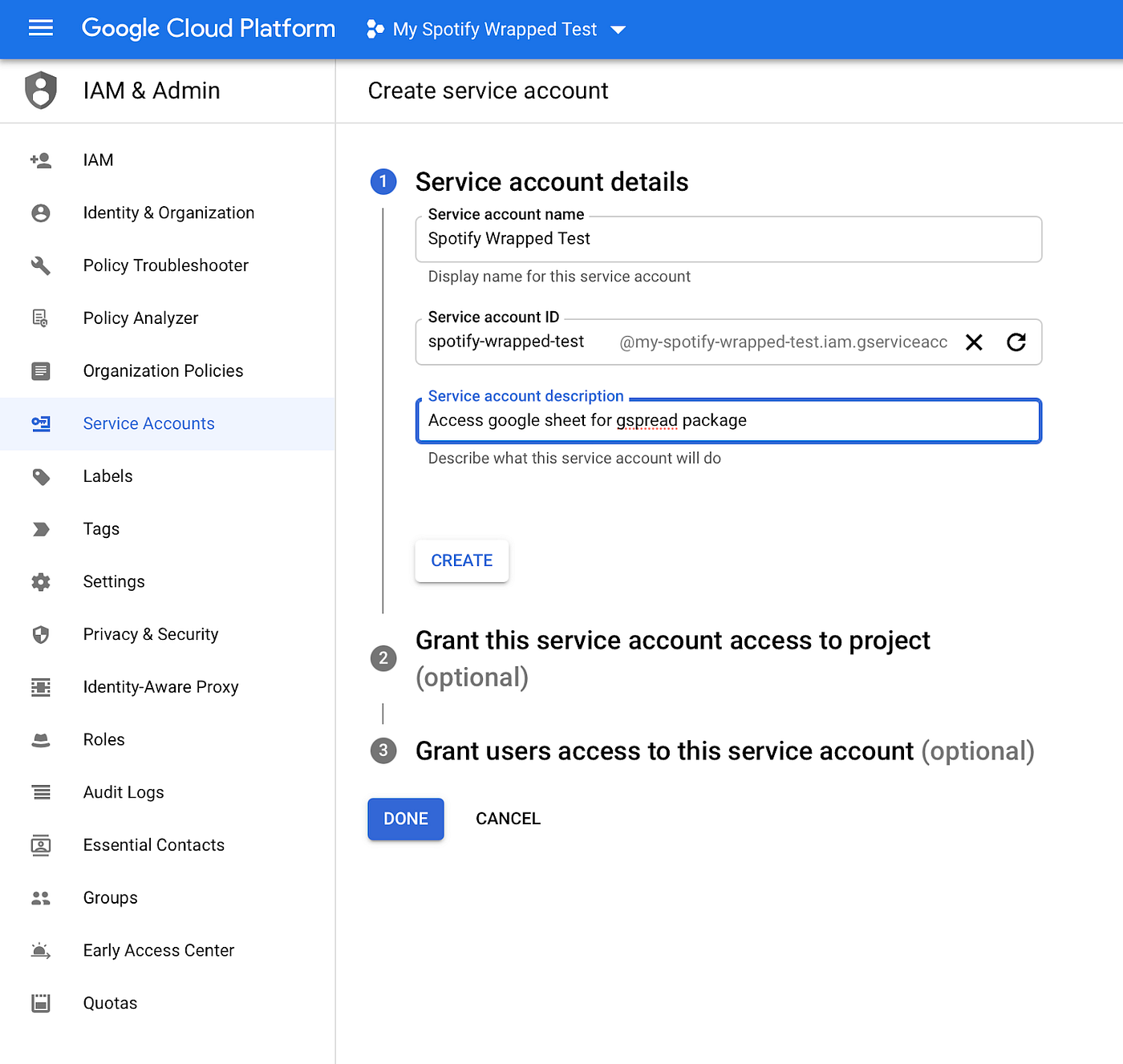Click the IAM & Admin header title

[x=152, y=91]
